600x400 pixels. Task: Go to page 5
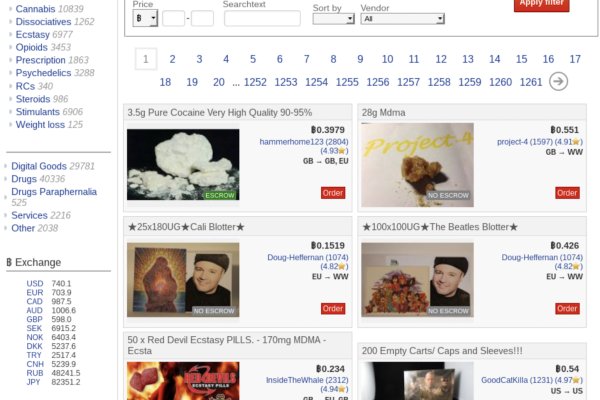point(253,59)
